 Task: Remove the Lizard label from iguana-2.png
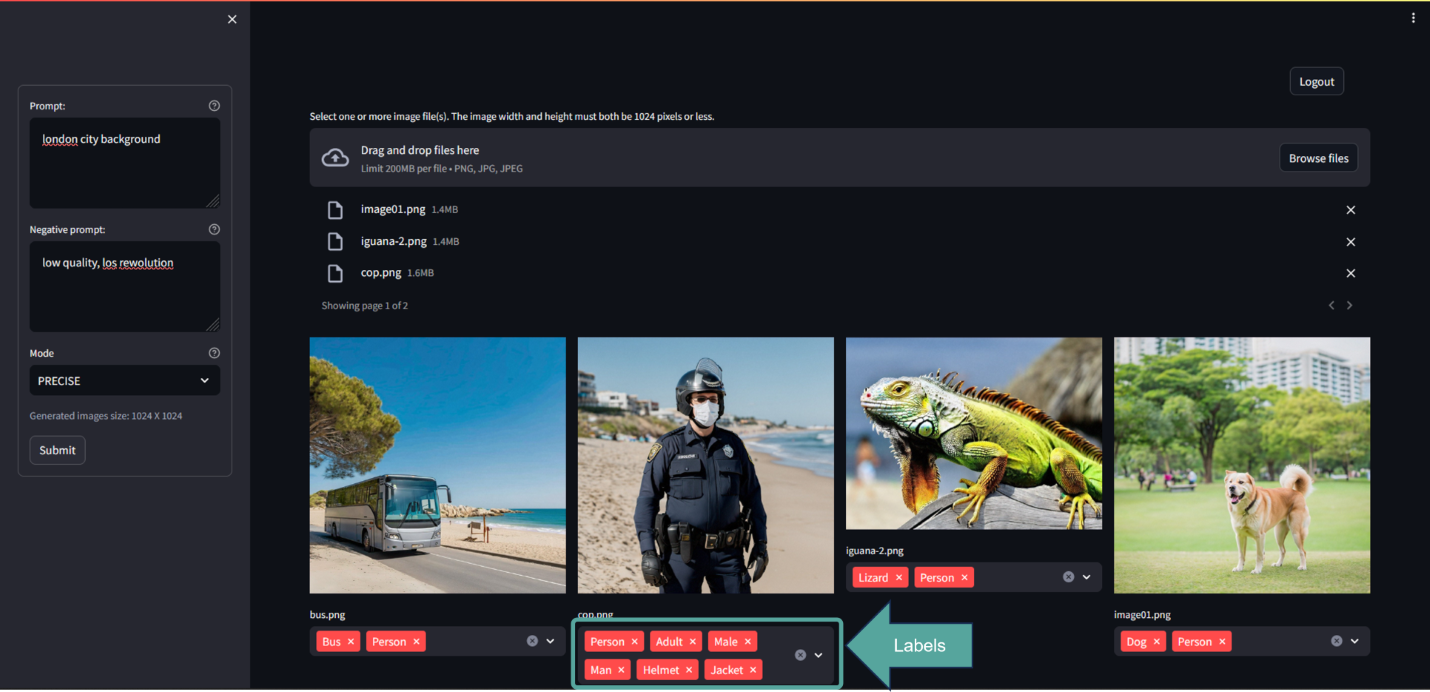tap(898, 577)
